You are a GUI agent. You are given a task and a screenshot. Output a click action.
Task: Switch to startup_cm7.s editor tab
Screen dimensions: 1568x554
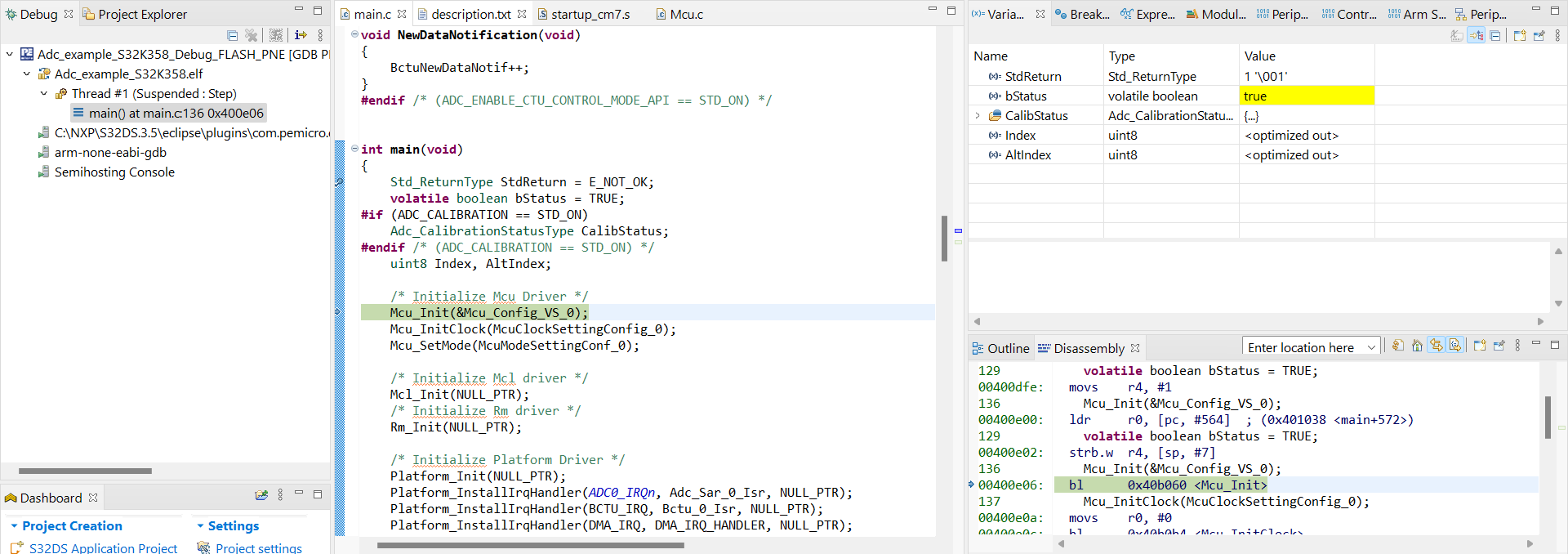(x=584, y=14)
